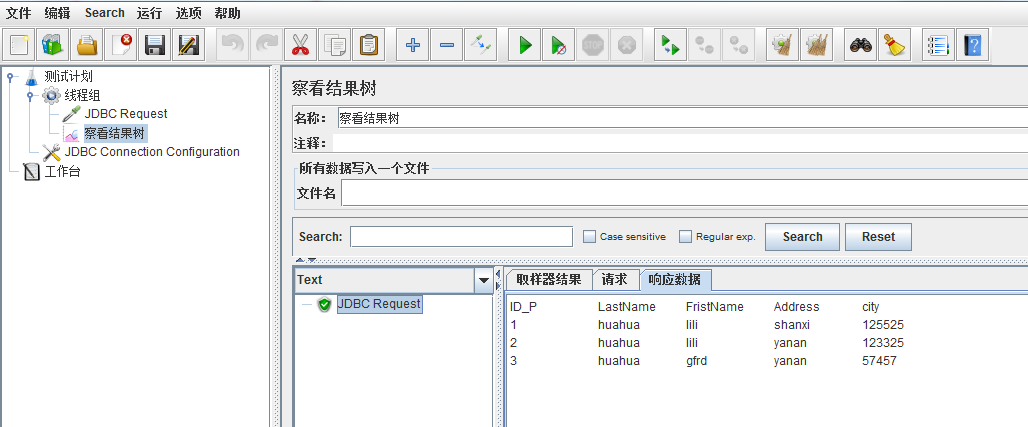
Task: Click the Copy icon in toolbar
Action: tap(334, 45)
